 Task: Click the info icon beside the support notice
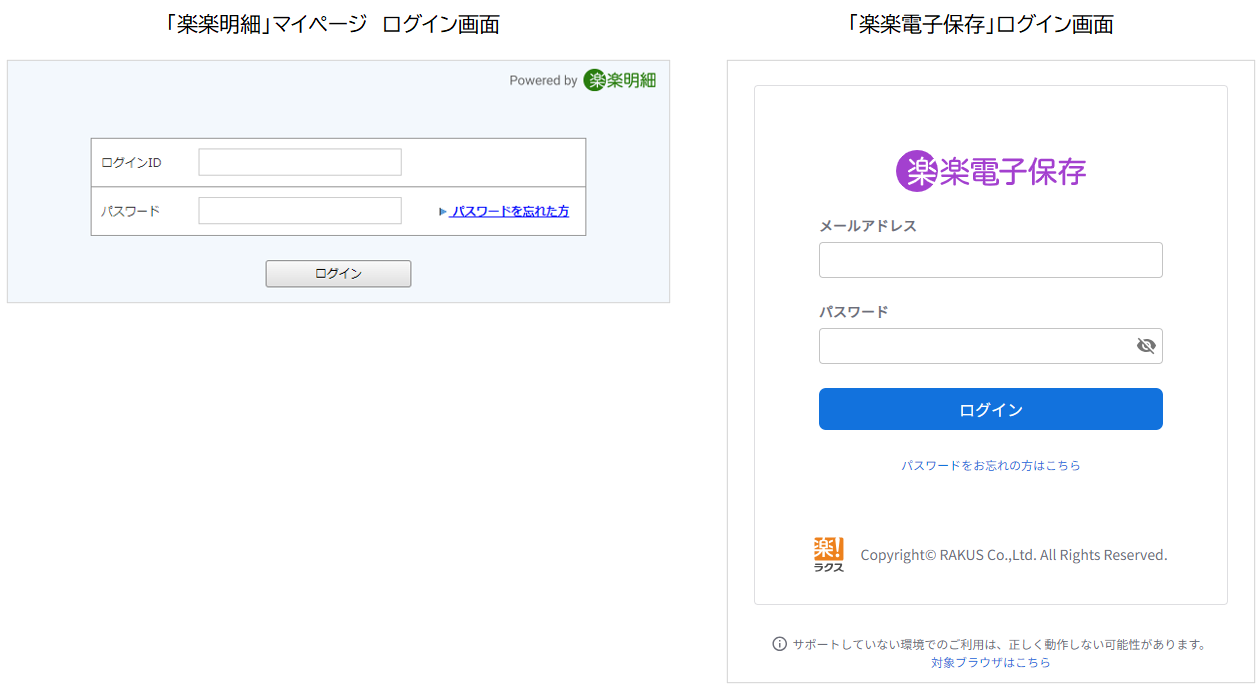point(779,644)
